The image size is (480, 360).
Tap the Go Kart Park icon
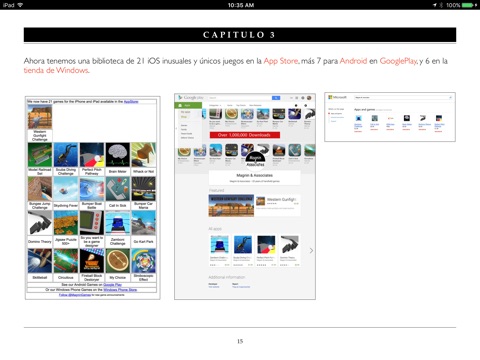click(x=143, y=223)
